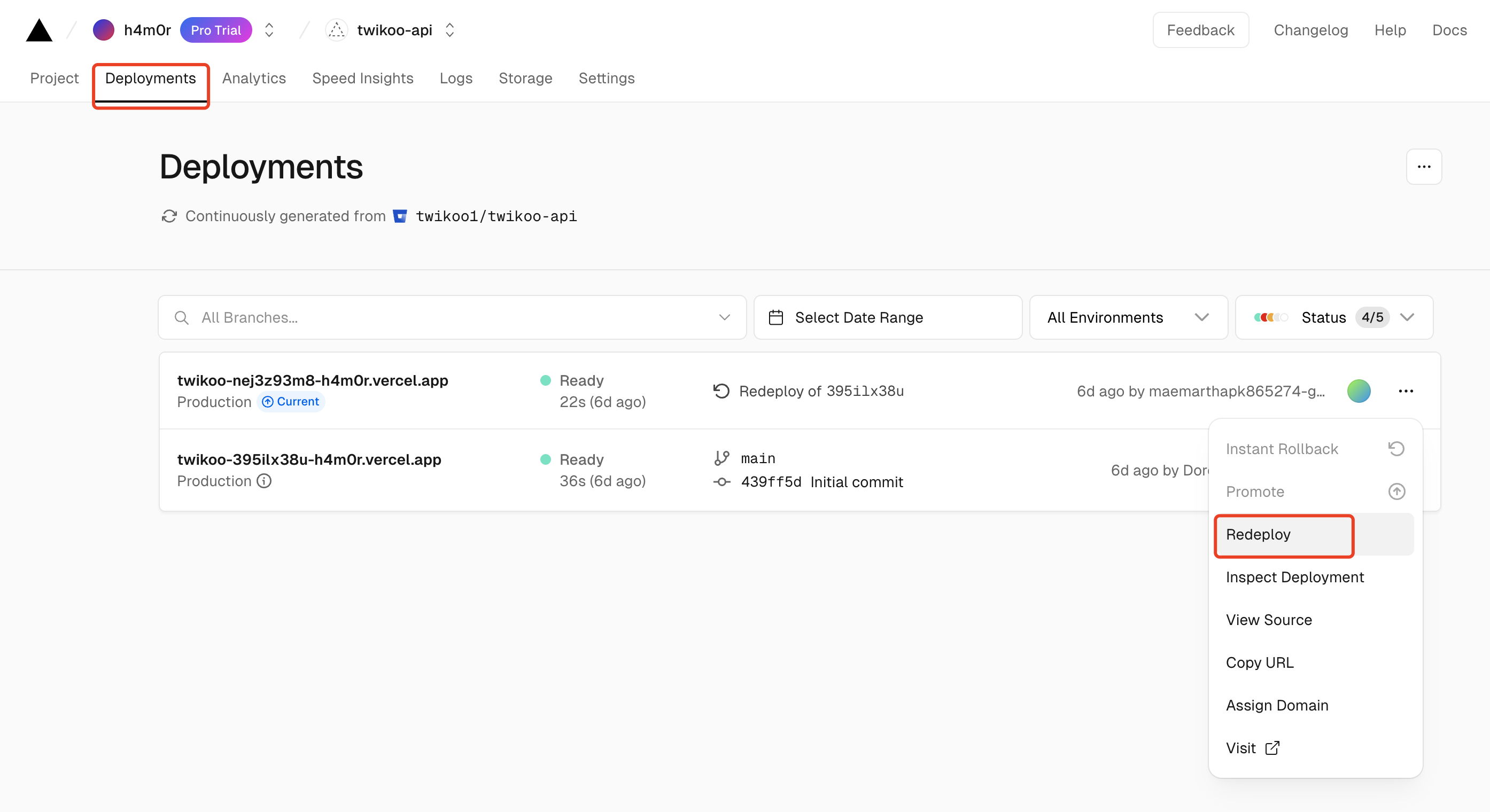Click the Instant Rollback arrow icon
The width and height of the screenshot is (1490, 812).
pos(1396,449)
